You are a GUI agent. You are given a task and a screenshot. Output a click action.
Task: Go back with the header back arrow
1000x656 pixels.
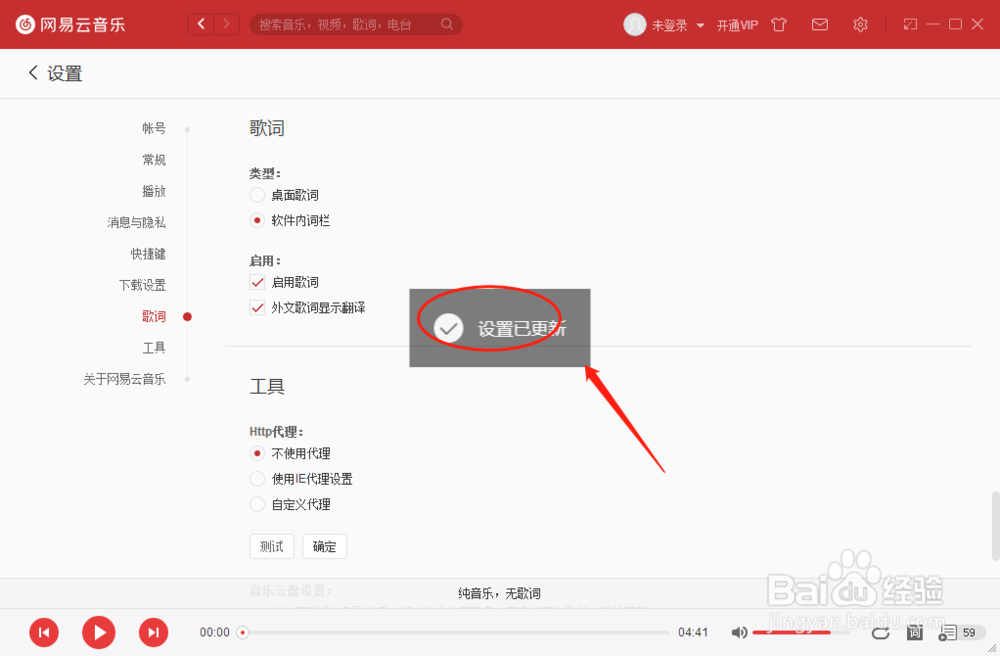click(202, 24)
